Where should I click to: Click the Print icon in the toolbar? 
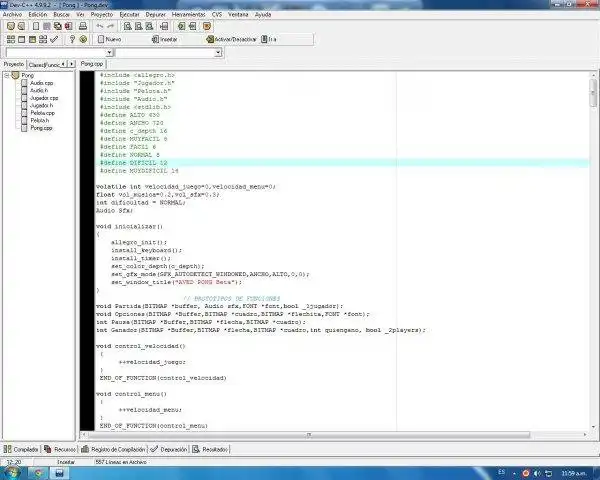[83, 26]
